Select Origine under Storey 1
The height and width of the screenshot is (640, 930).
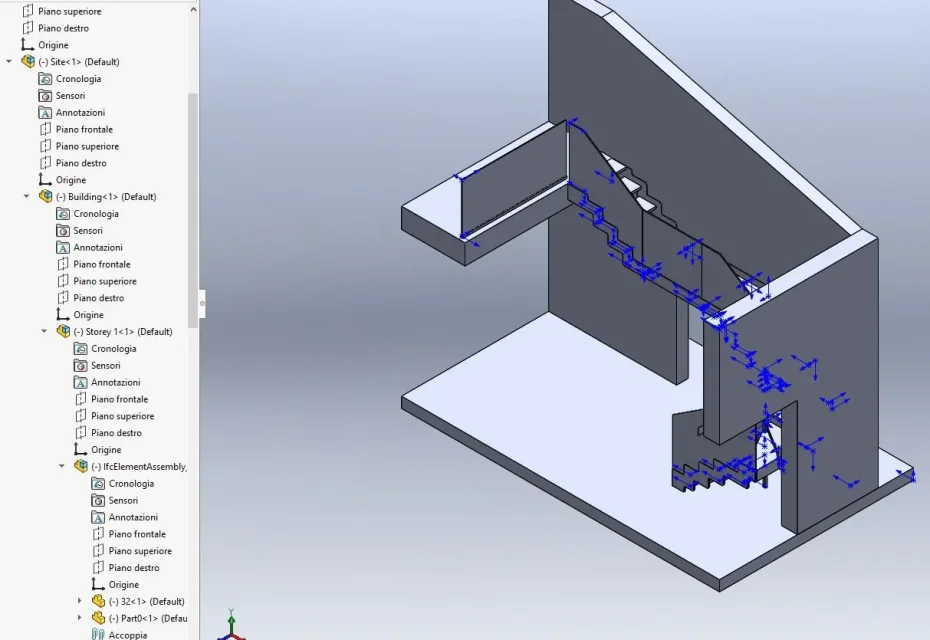(97, 450)
